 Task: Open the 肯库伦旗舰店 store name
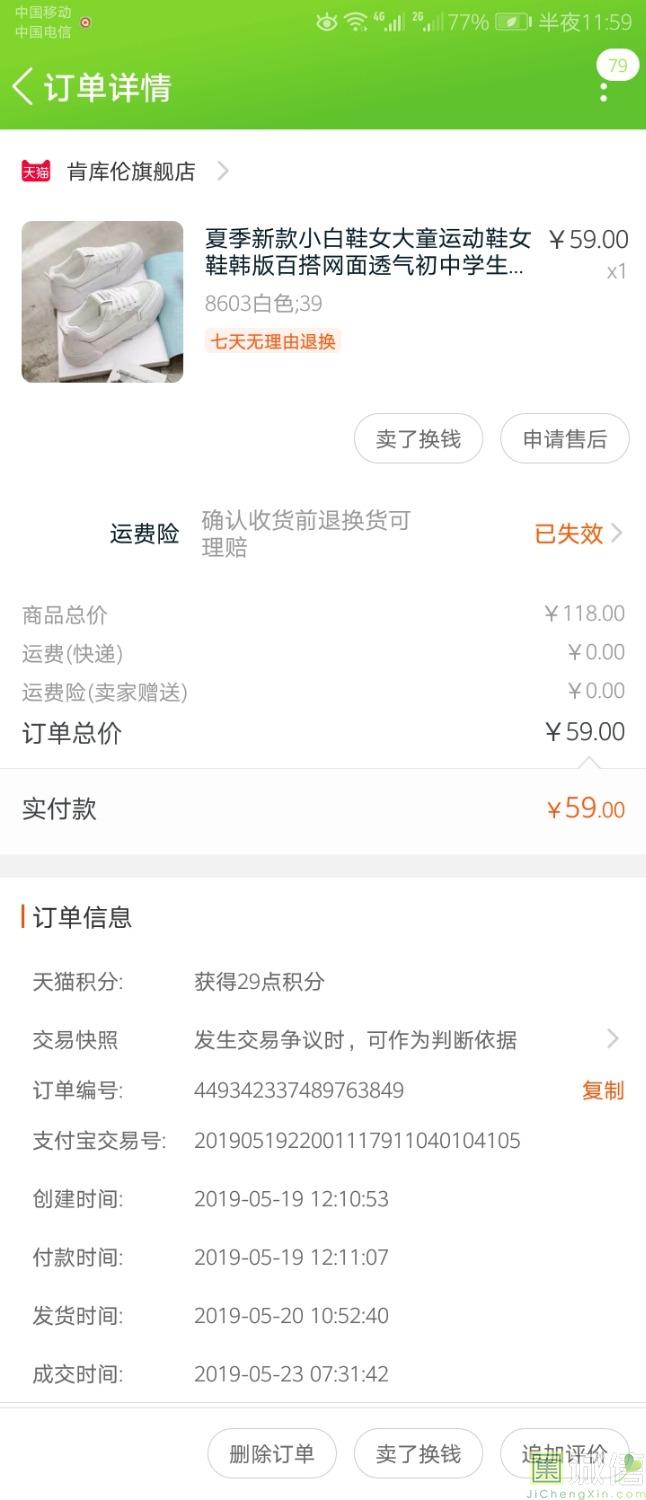coord(131,171)
